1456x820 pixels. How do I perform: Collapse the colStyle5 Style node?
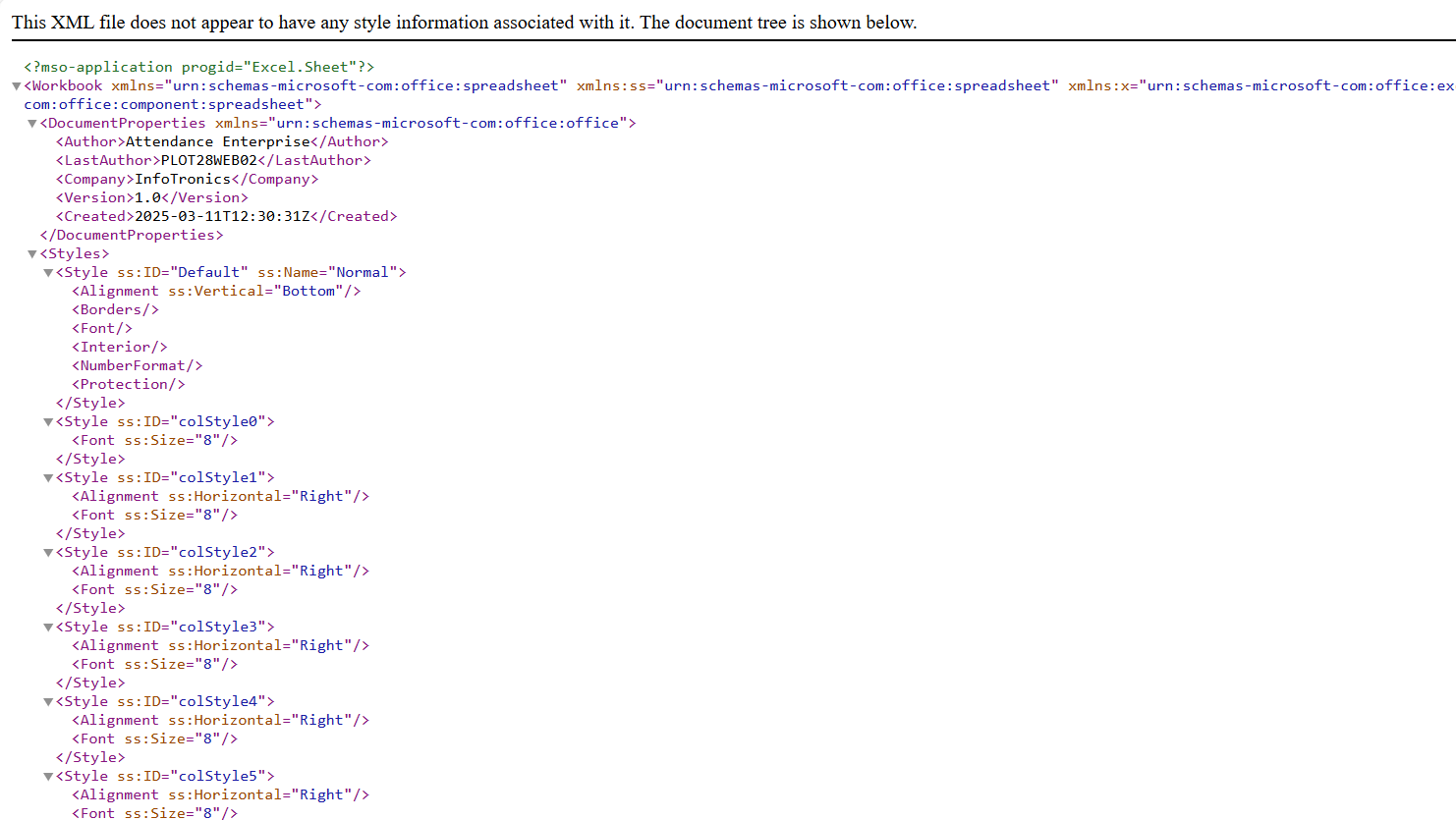tap(47, 776)
